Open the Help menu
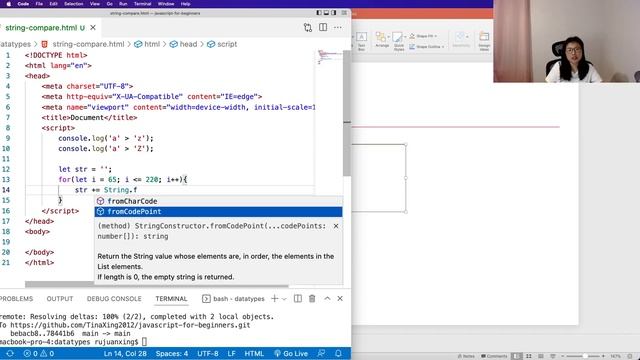Screen dimensions: 640x360 (x=185, y=4)
